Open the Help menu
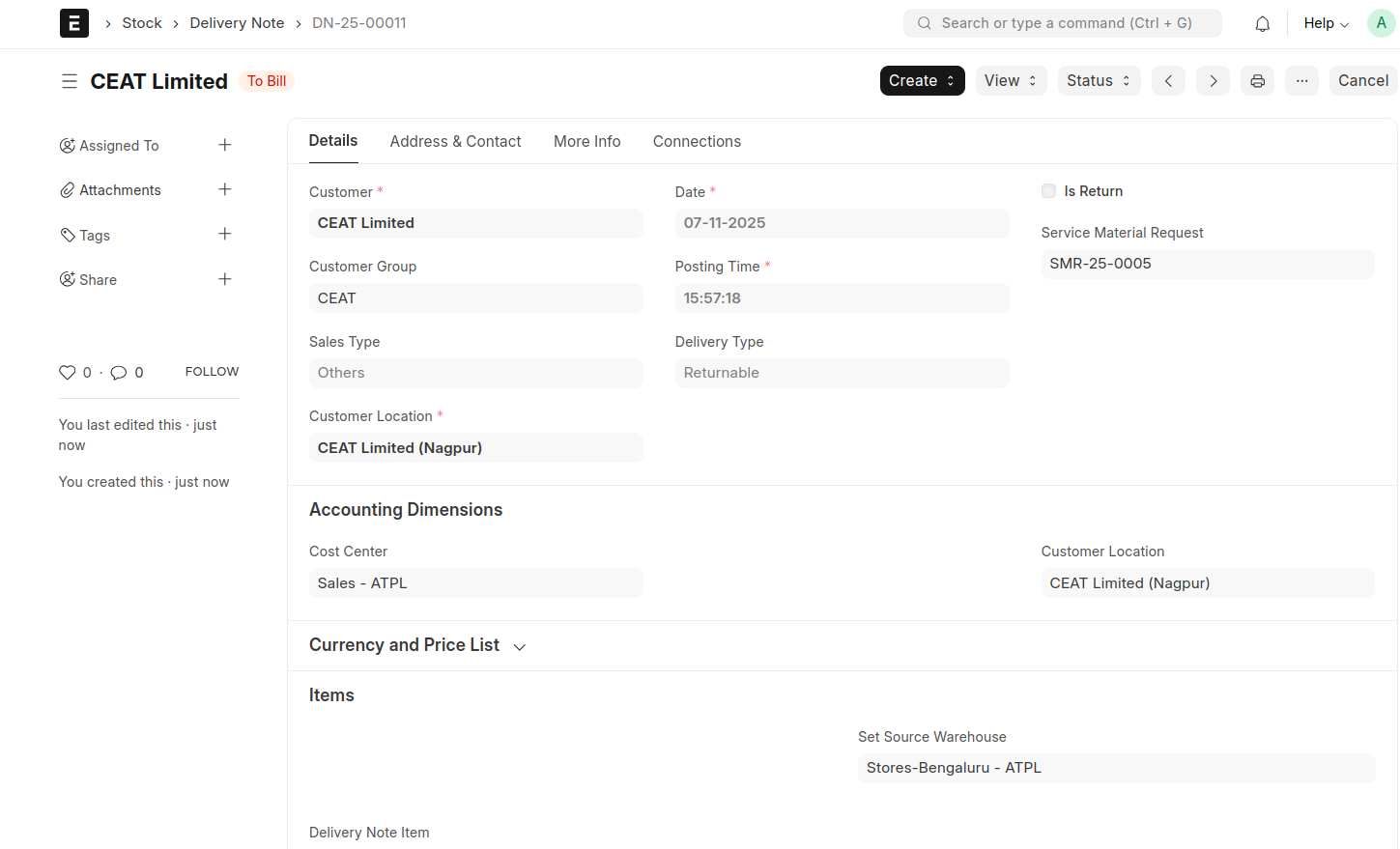The width and height of the screenshot is (1400, 849). point(1326,23)
